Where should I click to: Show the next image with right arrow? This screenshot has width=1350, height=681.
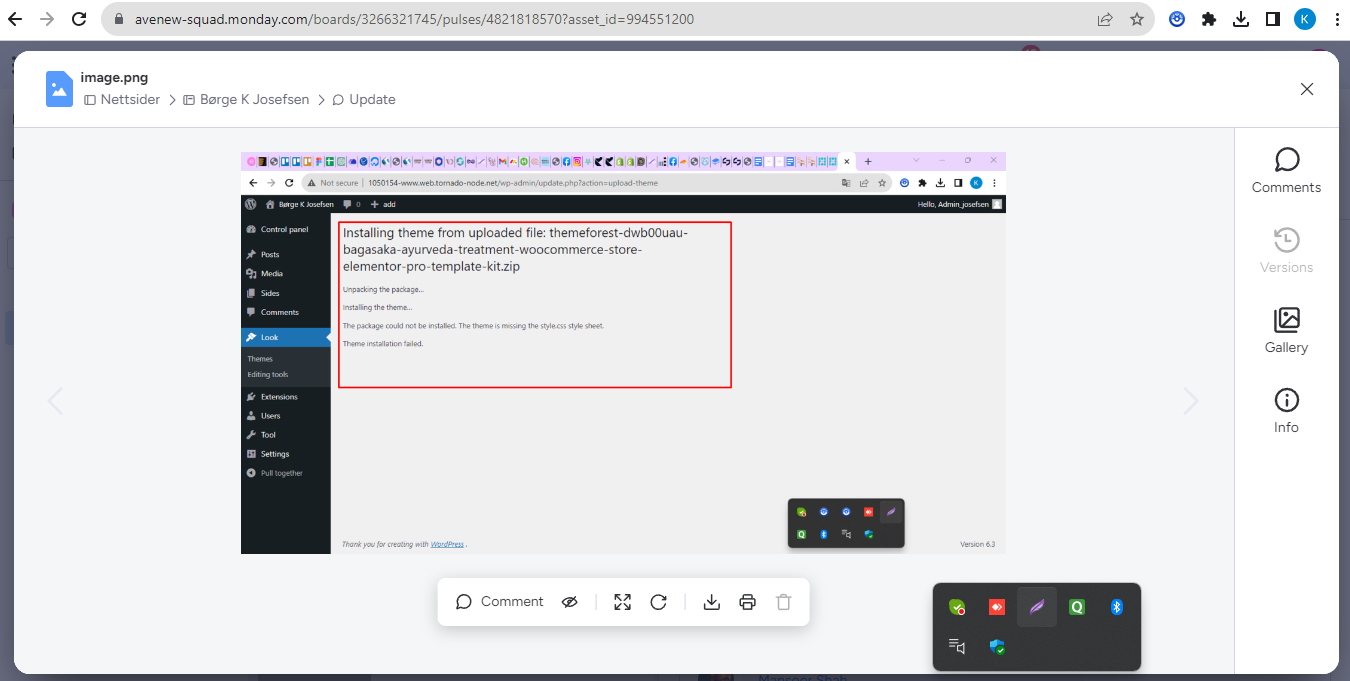(x=1190, y=401)
